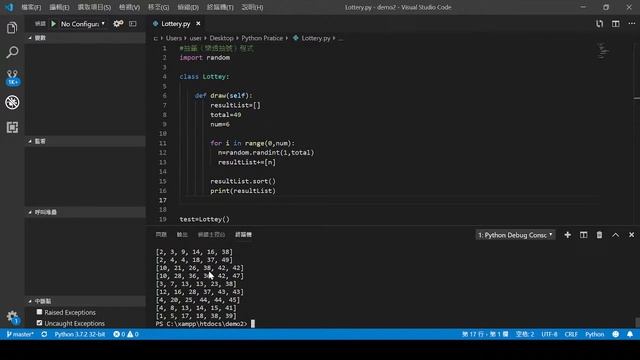The image size is (640, 360).
Task: Toggle the Raised Exceptions checkbox
Action: (x=39, y=312)
